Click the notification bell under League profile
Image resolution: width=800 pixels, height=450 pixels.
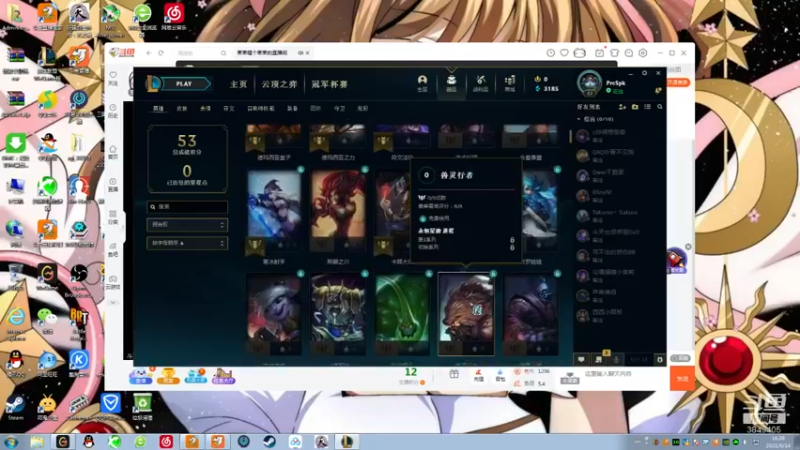tap(658, 91)
